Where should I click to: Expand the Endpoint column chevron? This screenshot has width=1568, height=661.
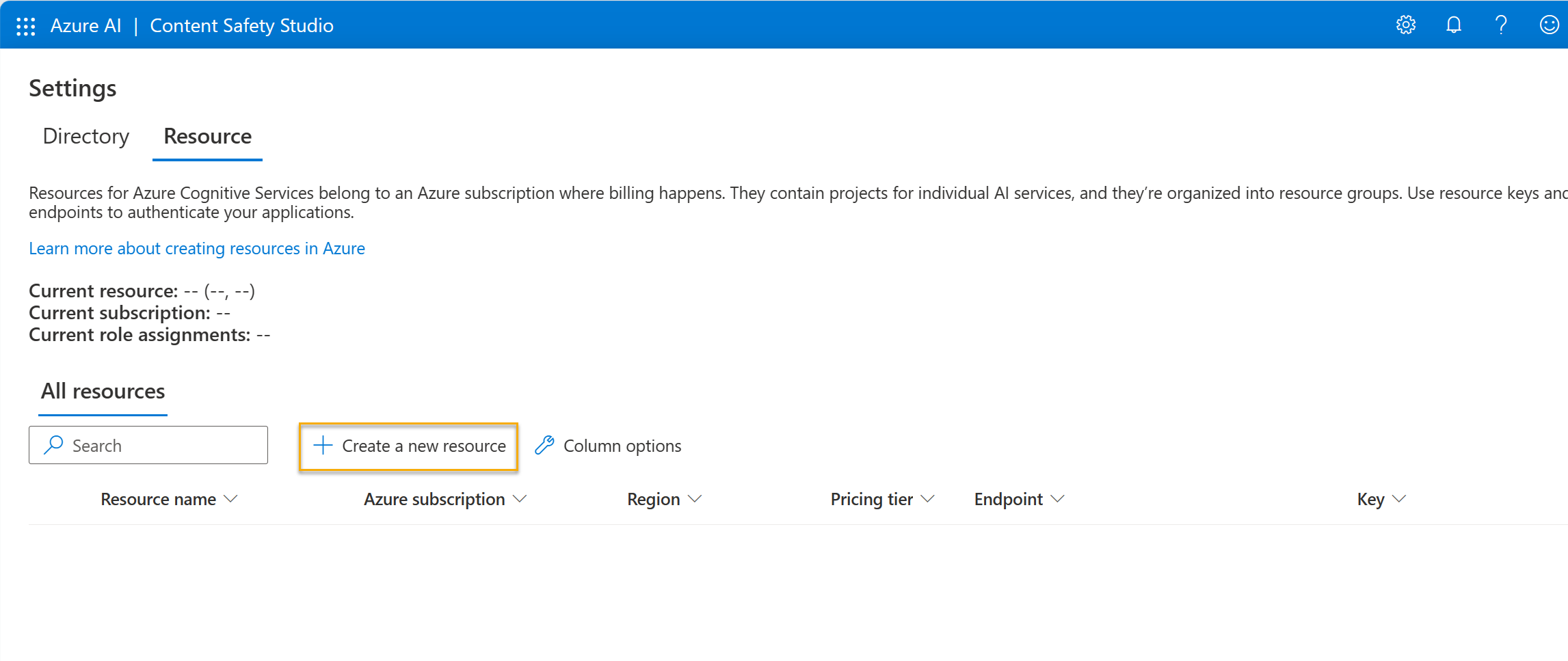[x=1057, y=499]
